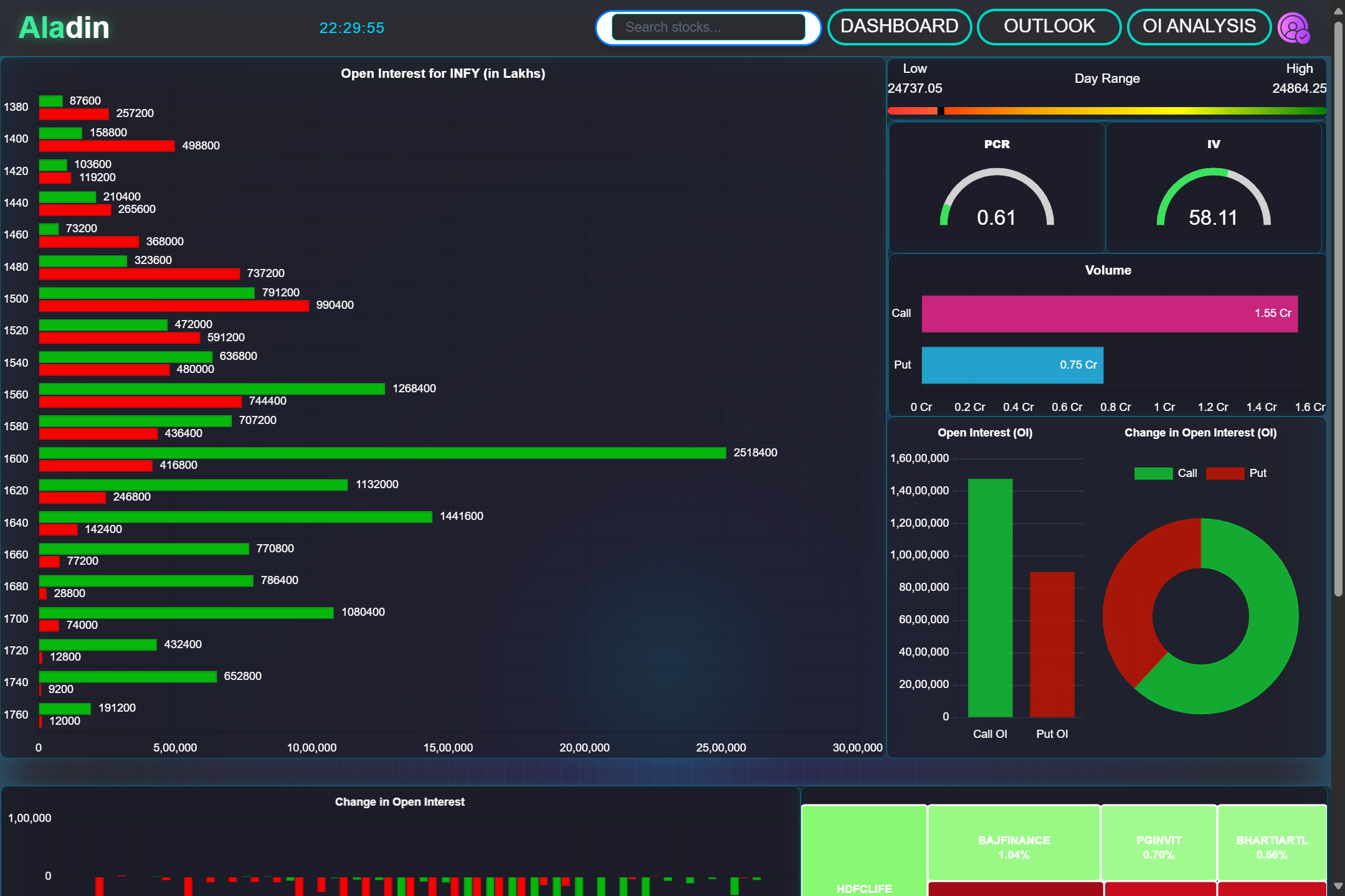Screen dimensions: 1345x896
Task: Click the 1600 strike call bar 2518400
Action: point(383,453)
